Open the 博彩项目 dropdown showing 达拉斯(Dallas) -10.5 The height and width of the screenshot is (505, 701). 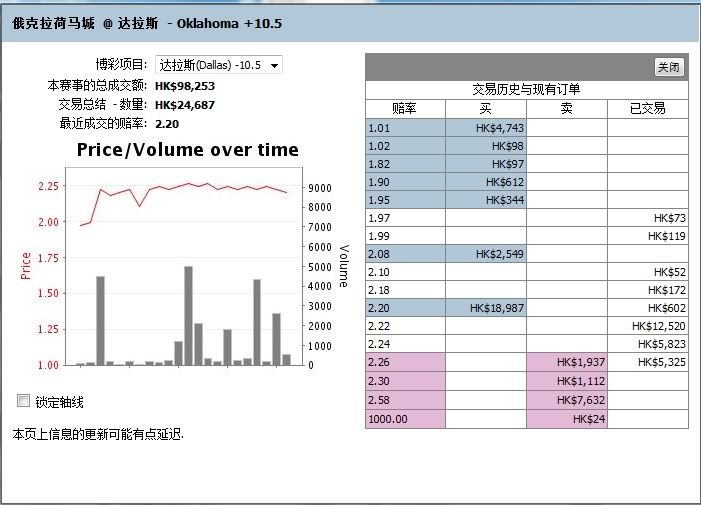tap(219, 65)
